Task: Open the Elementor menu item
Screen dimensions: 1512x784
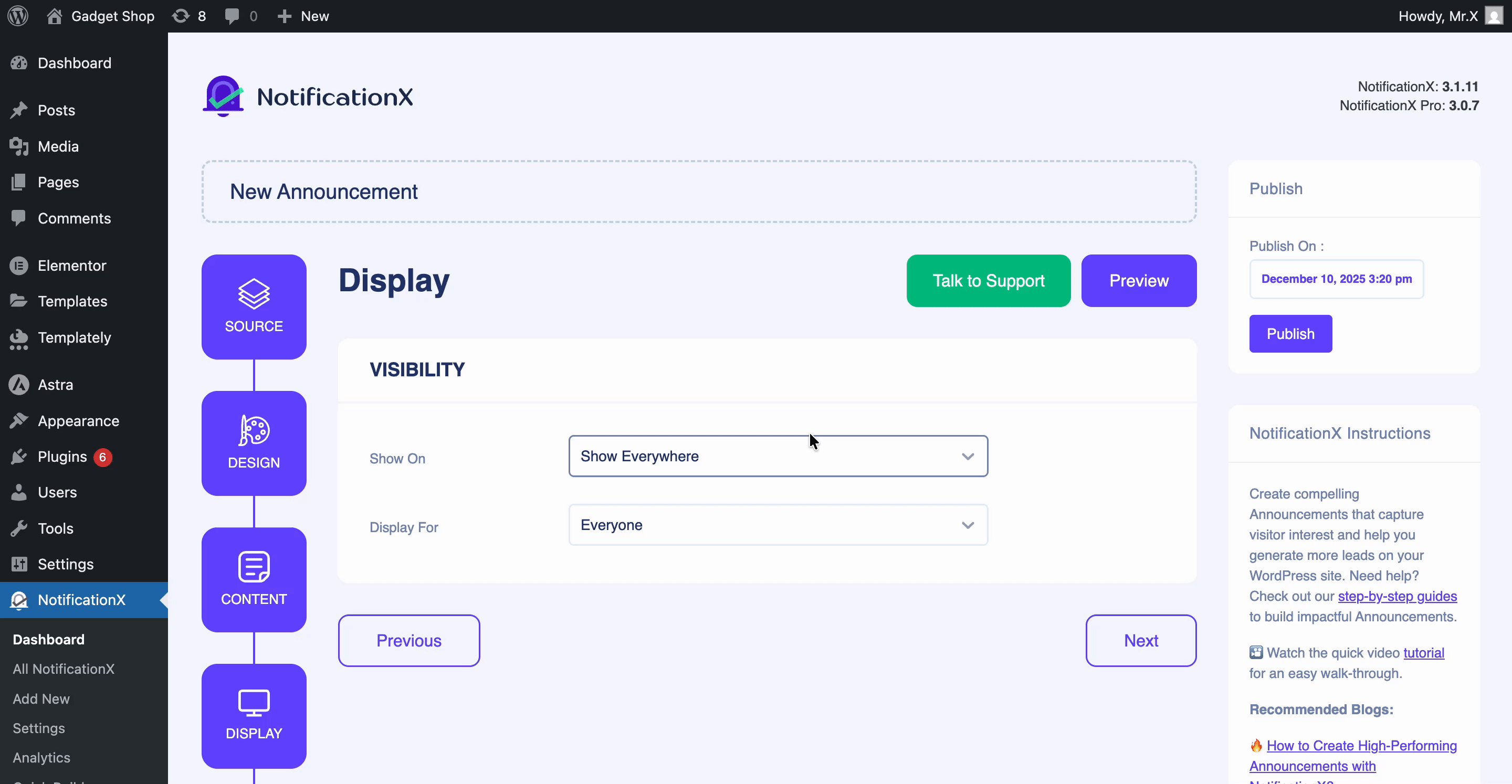Action: pyautogui.click(x=72, y=266)
